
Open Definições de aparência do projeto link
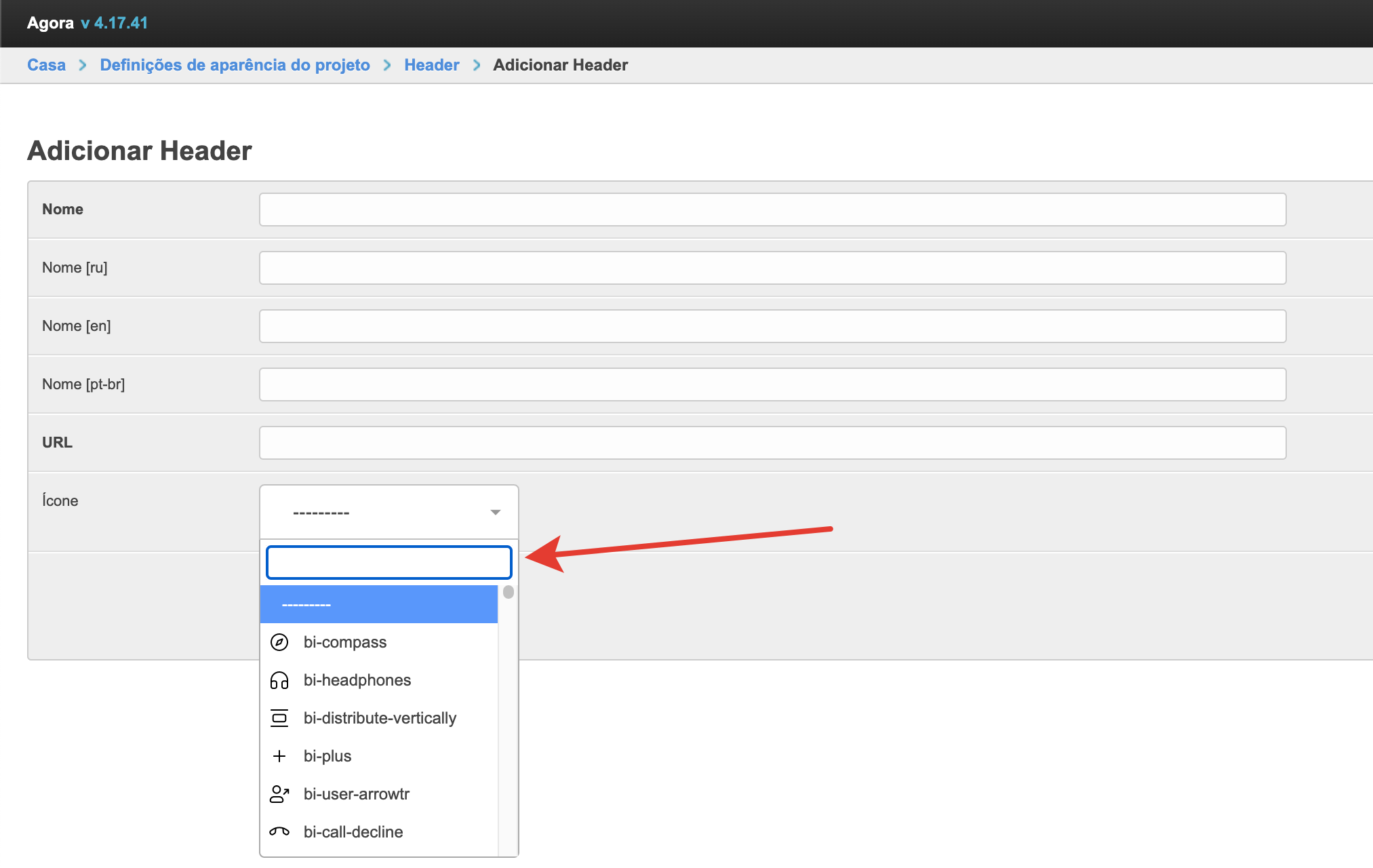click(235, 65)
